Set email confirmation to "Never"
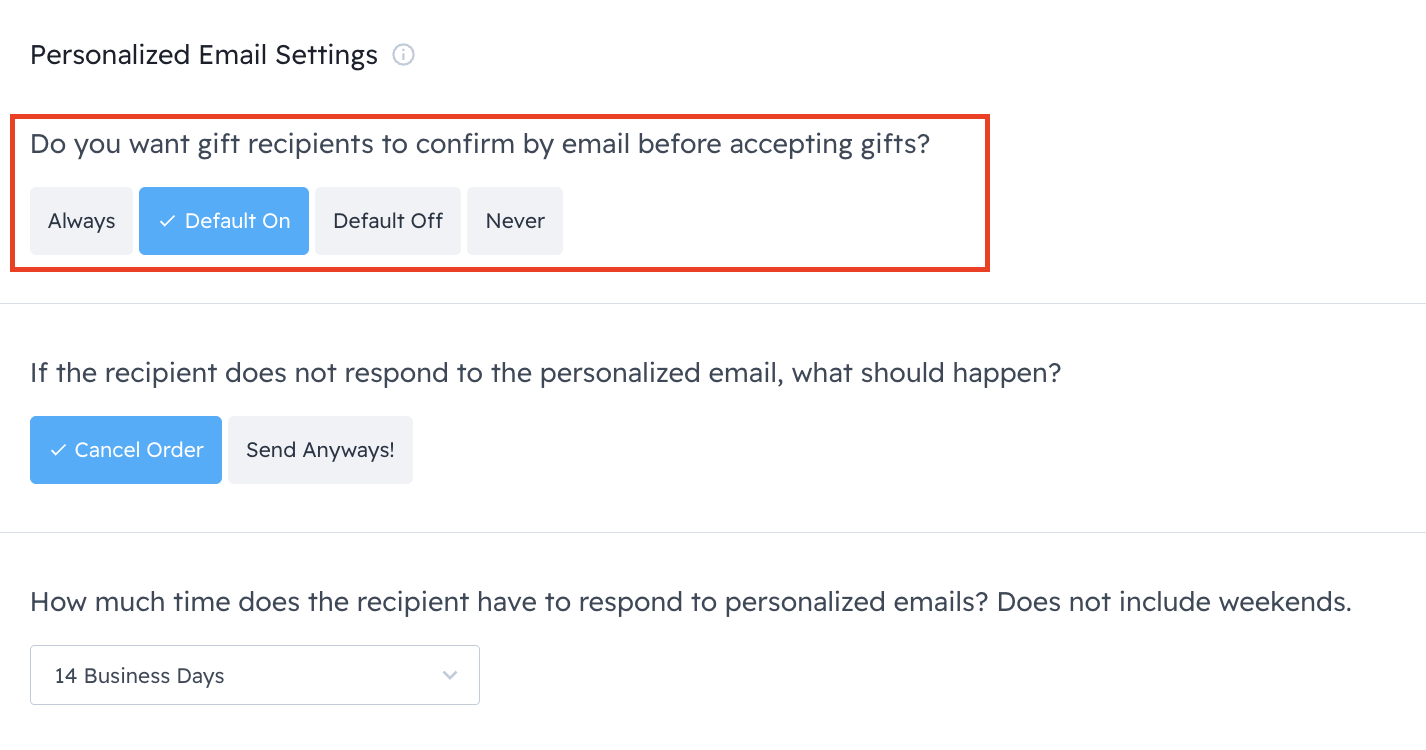Image resolution: width=1426 pixels, height=750 pixels. coord(515,221)
